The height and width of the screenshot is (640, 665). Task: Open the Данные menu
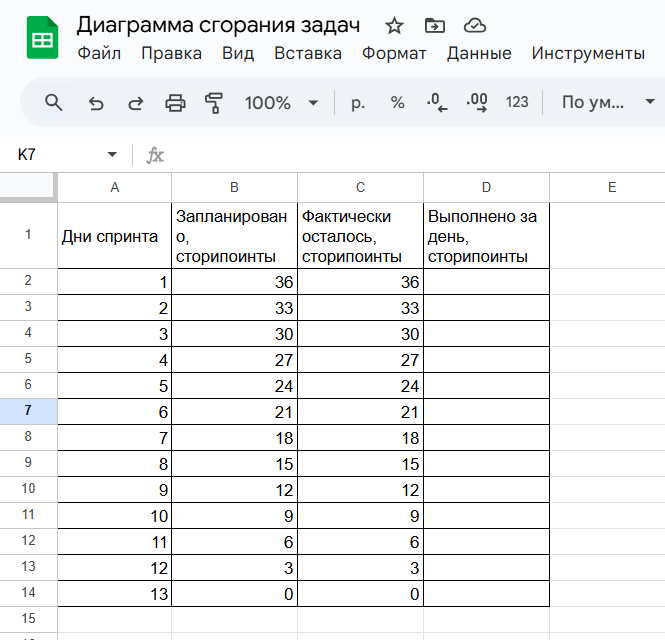click(479, 53)
